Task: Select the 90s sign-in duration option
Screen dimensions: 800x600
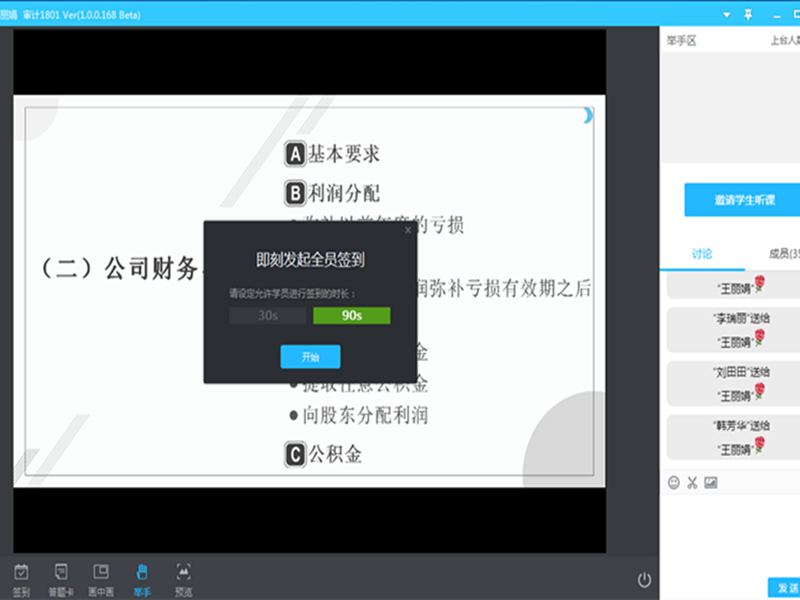Action: point(351,315)
